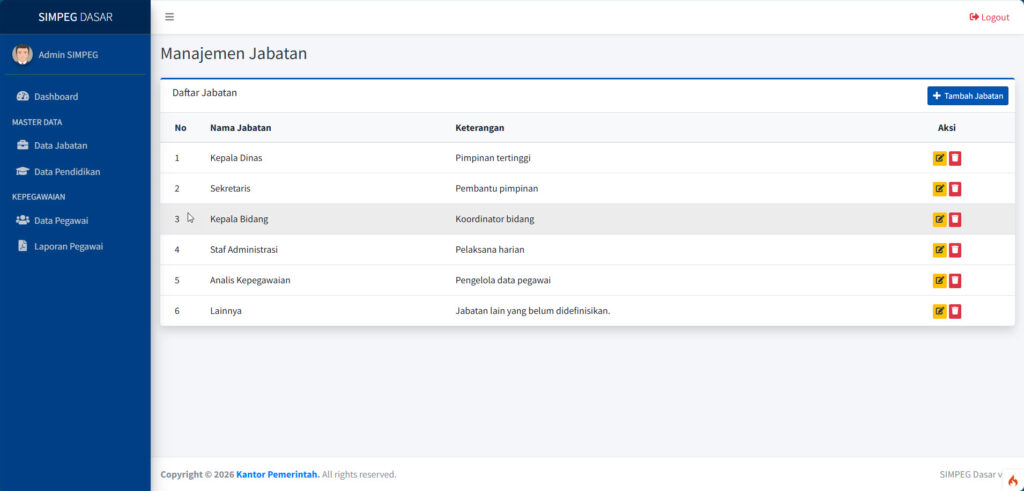Click the Kantor Pemerintah footer link
The image size is (1024, 491).
(277, 475)
